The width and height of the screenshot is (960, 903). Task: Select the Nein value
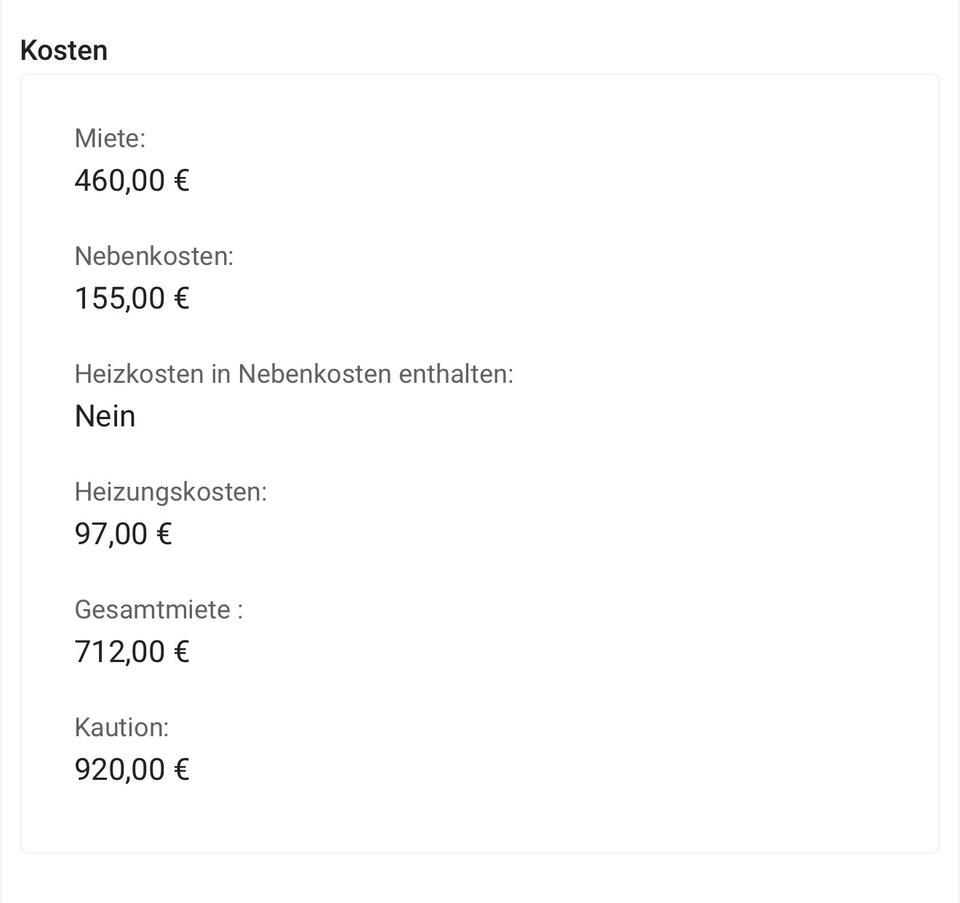[x=105, y=416]
